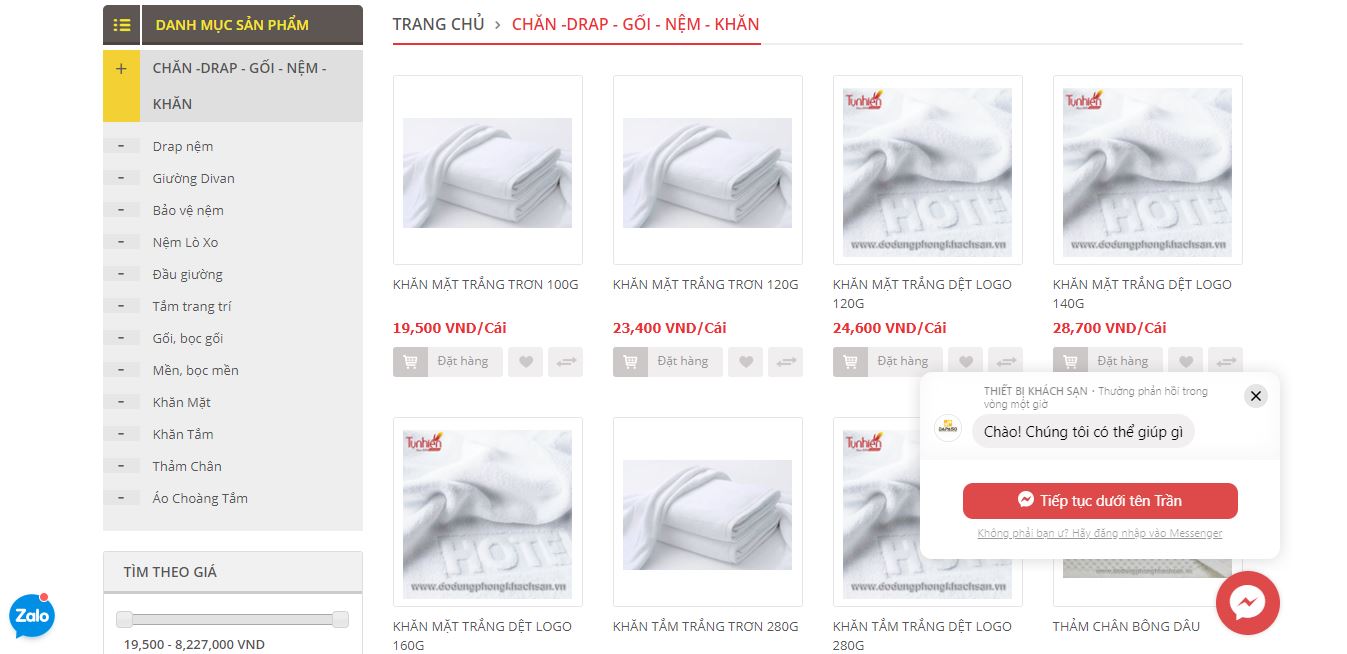This screenshot has height=654, width=1347.
Task: Click the list icon beside Danh Mục Sản Phẩm
Action: point(121,25)
